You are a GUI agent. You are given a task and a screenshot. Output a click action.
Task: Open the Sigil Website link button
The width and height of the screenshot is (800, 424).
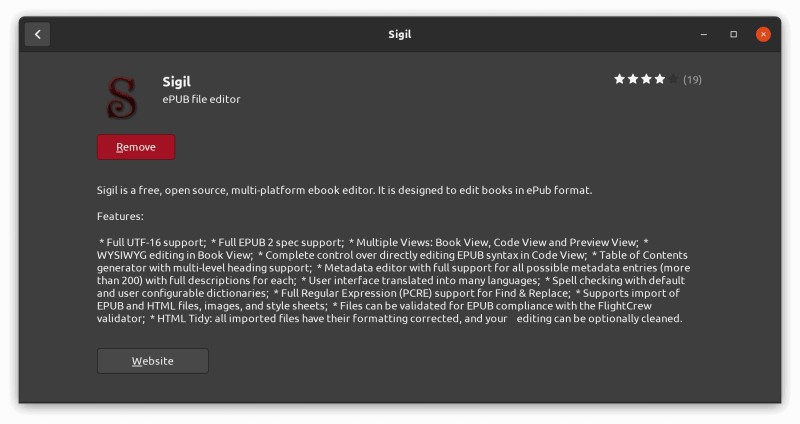pos(152,361)
